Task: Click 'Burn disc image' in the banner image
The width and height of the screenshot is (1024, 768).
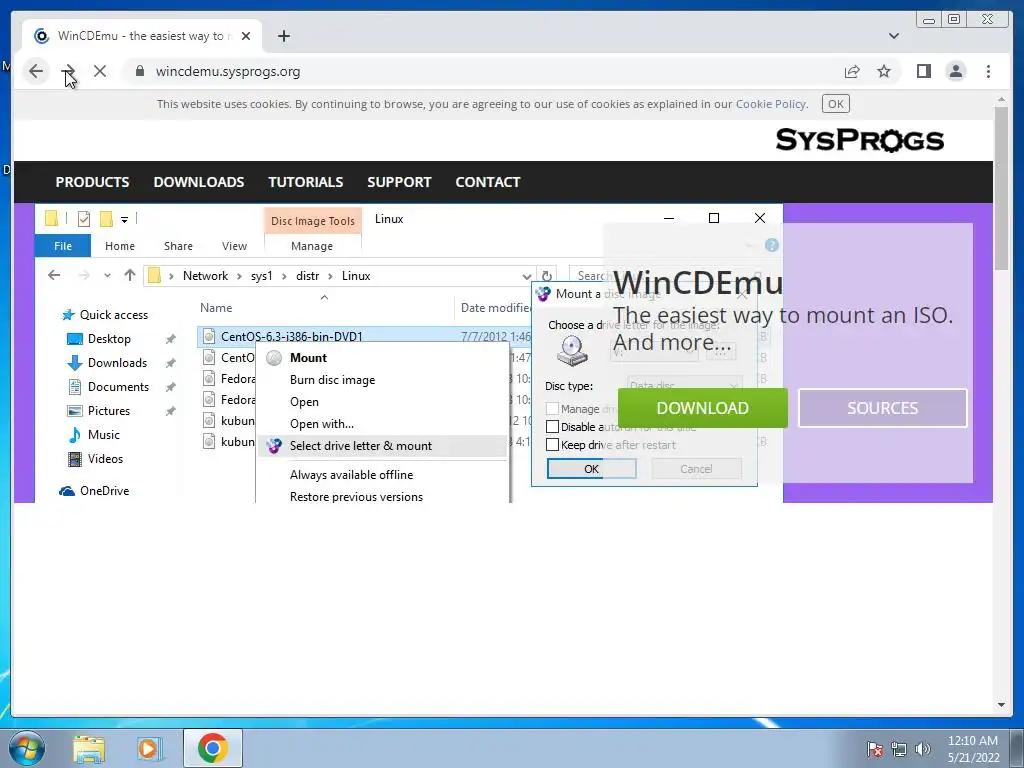Action: (x=332, y=380)
